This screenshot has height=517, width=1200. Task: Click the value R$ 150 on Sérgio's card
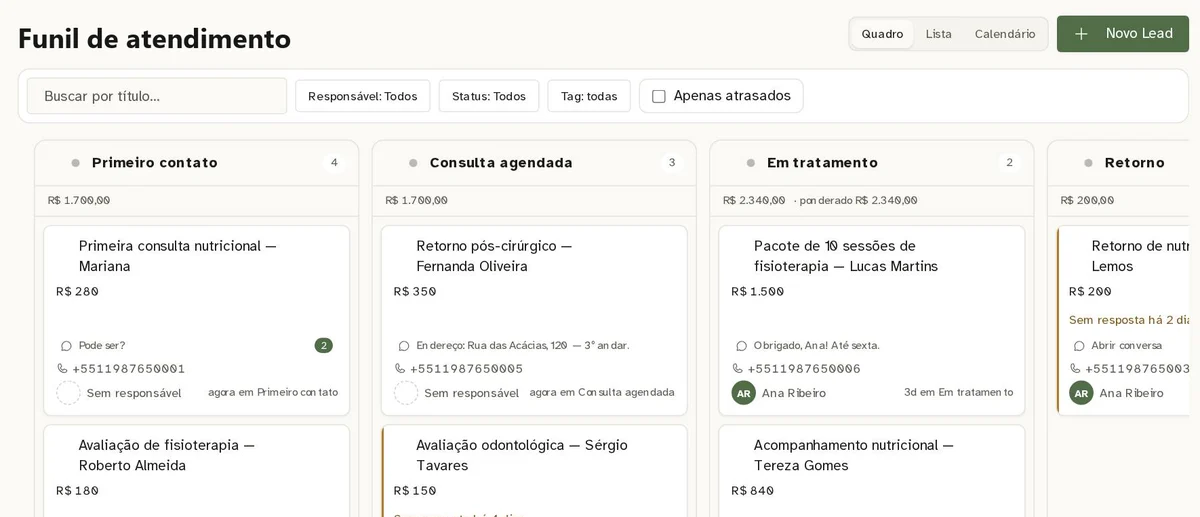coord(415,491)
